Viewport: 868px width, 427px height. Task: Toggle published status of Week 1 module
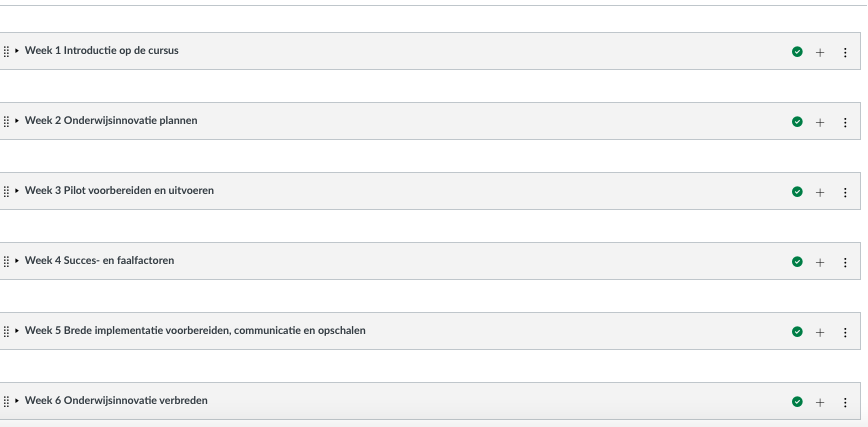(797, 51)
